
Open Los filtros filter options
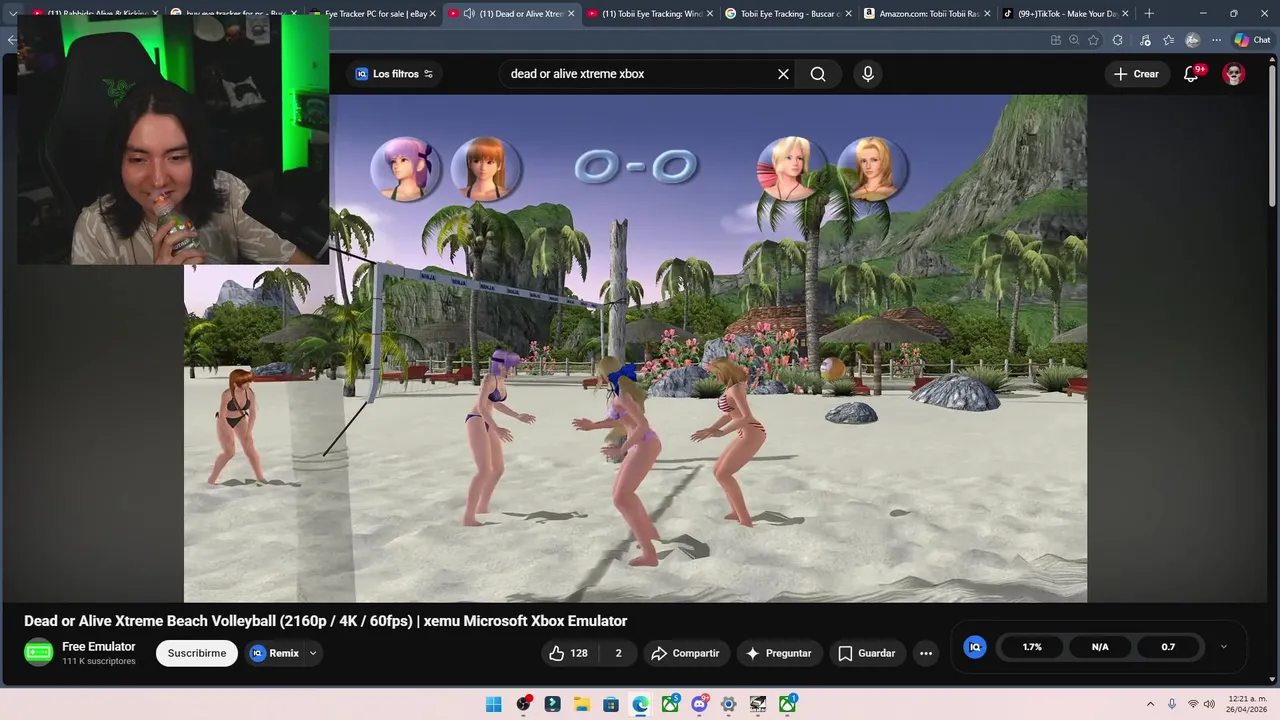tap(394, 74)
